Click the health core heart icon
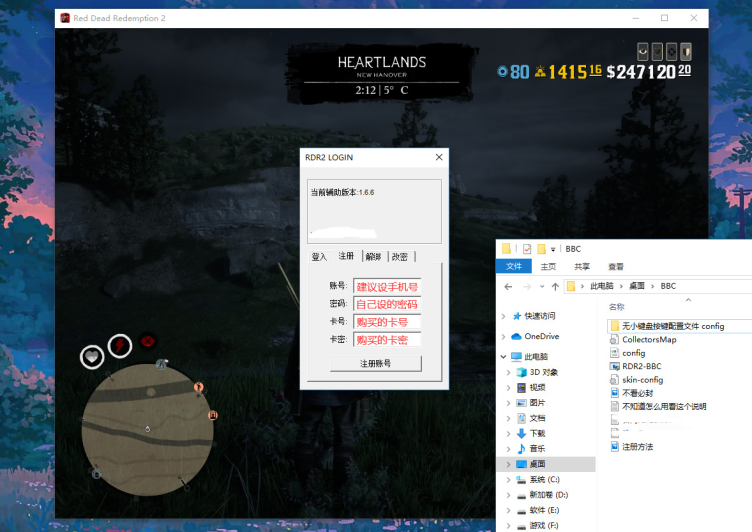This screenshot has height=532, width=752. point(93,355)
